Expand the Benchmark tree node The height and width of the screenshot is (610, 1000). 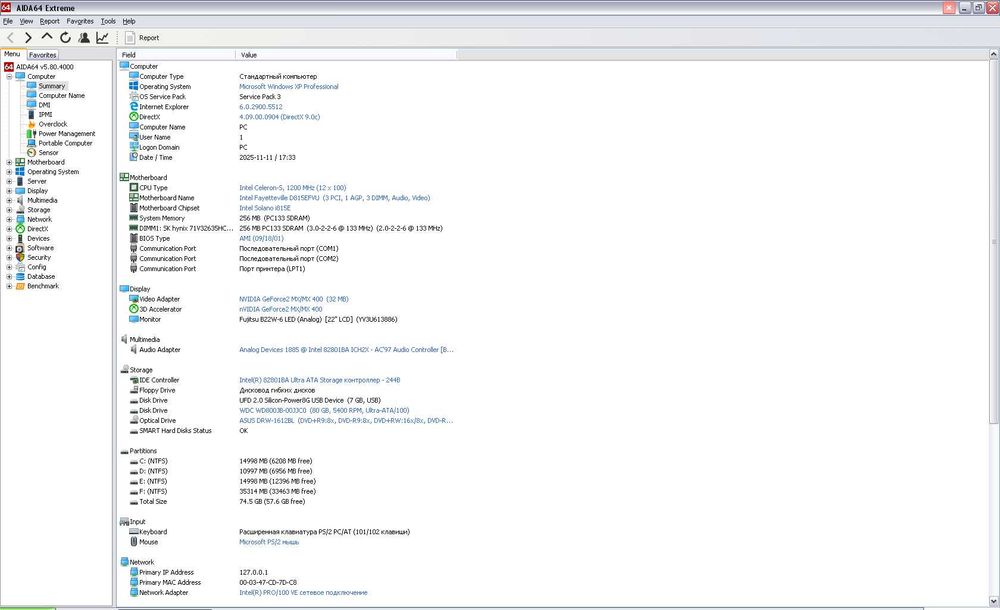pos(10,286)
